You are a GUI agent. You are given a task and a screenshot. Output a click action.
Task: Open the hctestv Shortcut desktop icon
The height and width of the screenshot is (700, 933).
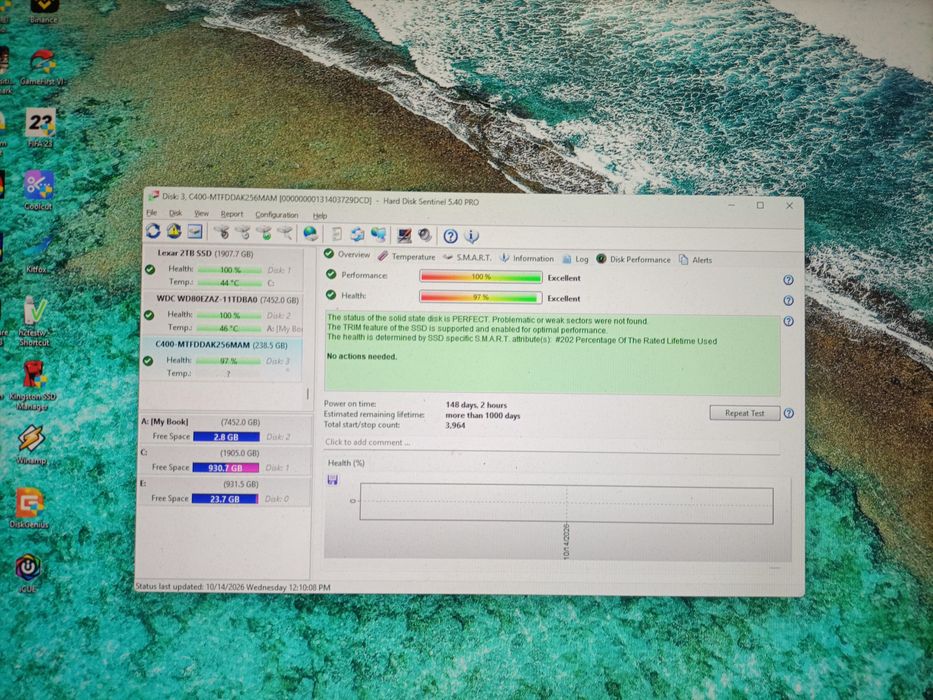point(34,321)
